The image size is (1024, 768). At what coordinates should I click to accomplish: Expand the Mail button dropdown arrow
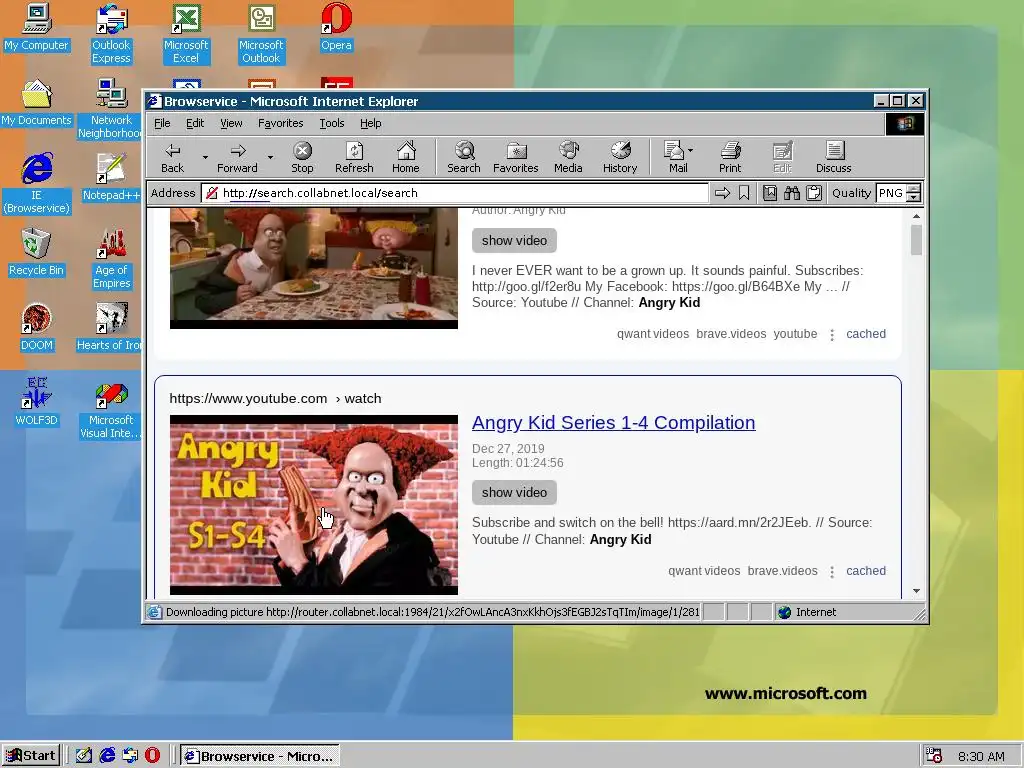(x=691, y=150)
